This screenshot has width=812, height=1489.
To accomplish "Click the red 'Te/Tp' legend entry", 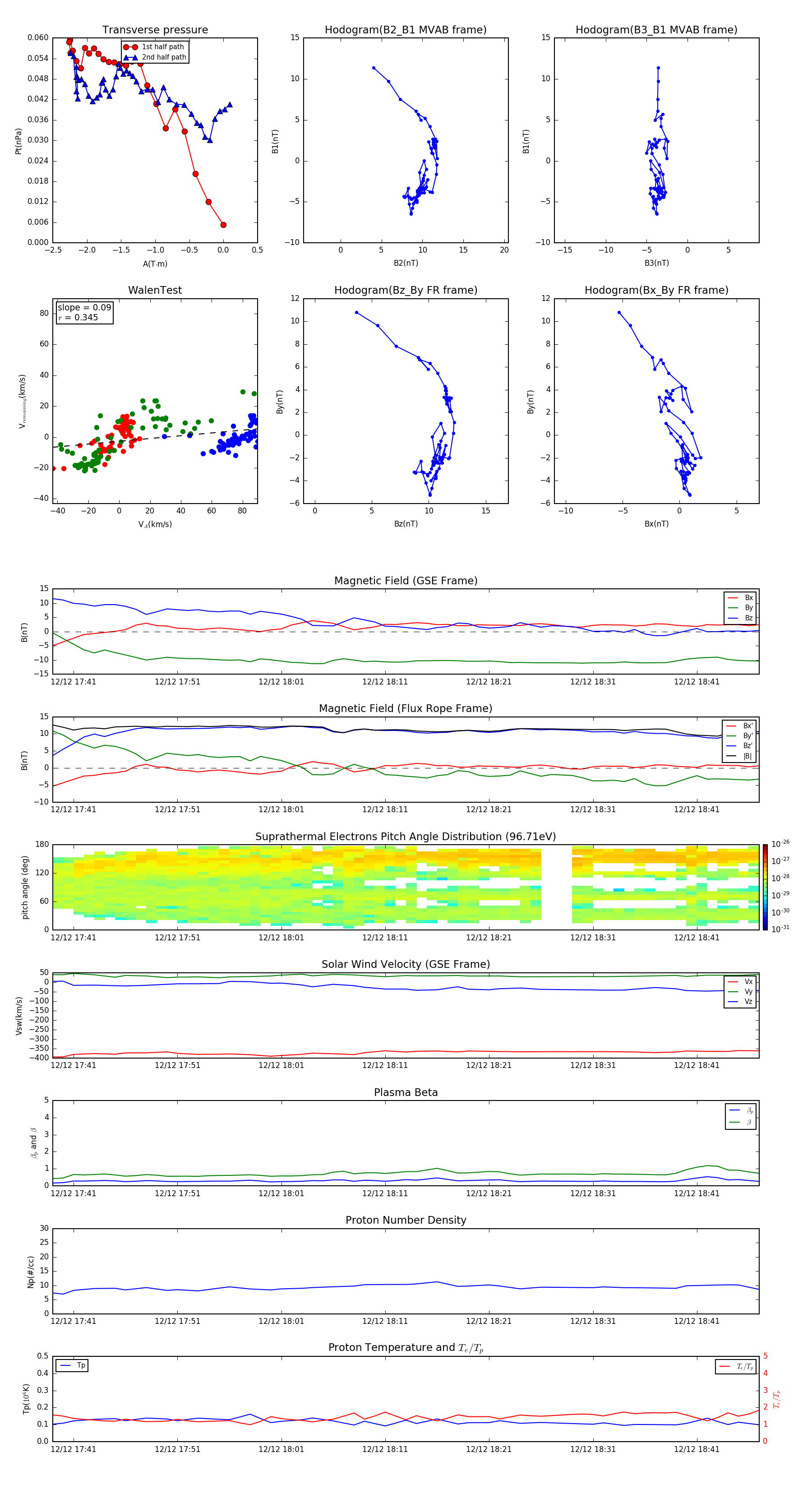I will click(x=736, y=1366).
